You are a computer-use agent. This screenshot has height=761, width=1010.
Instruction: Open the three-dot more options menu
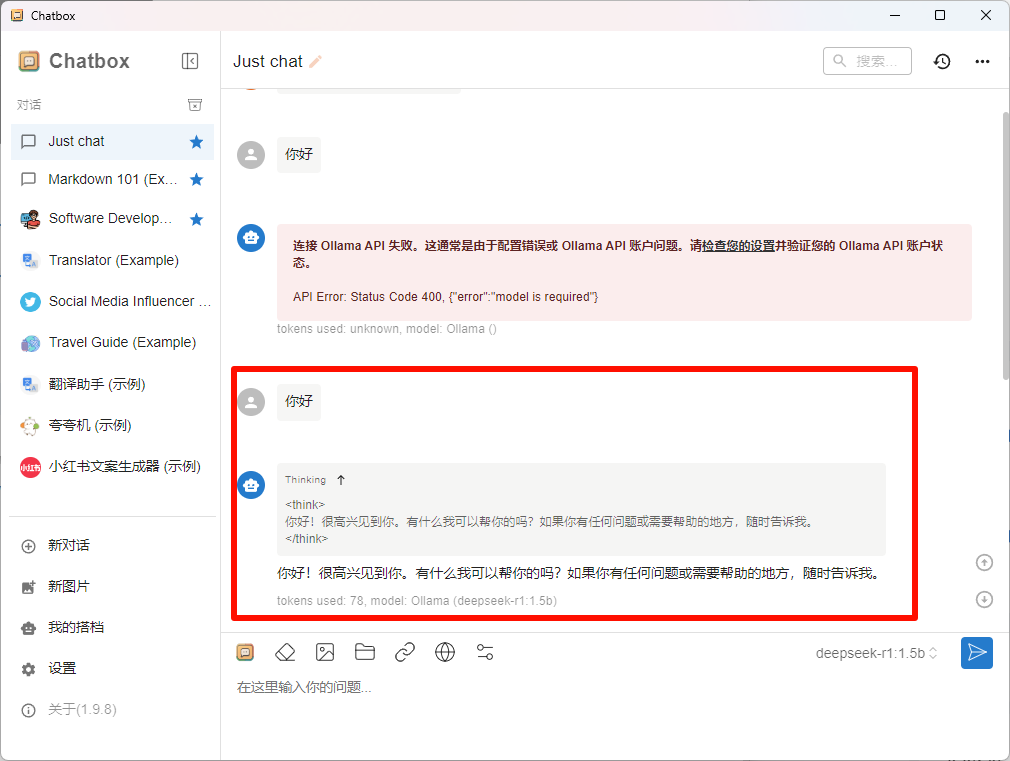(982, 61)
